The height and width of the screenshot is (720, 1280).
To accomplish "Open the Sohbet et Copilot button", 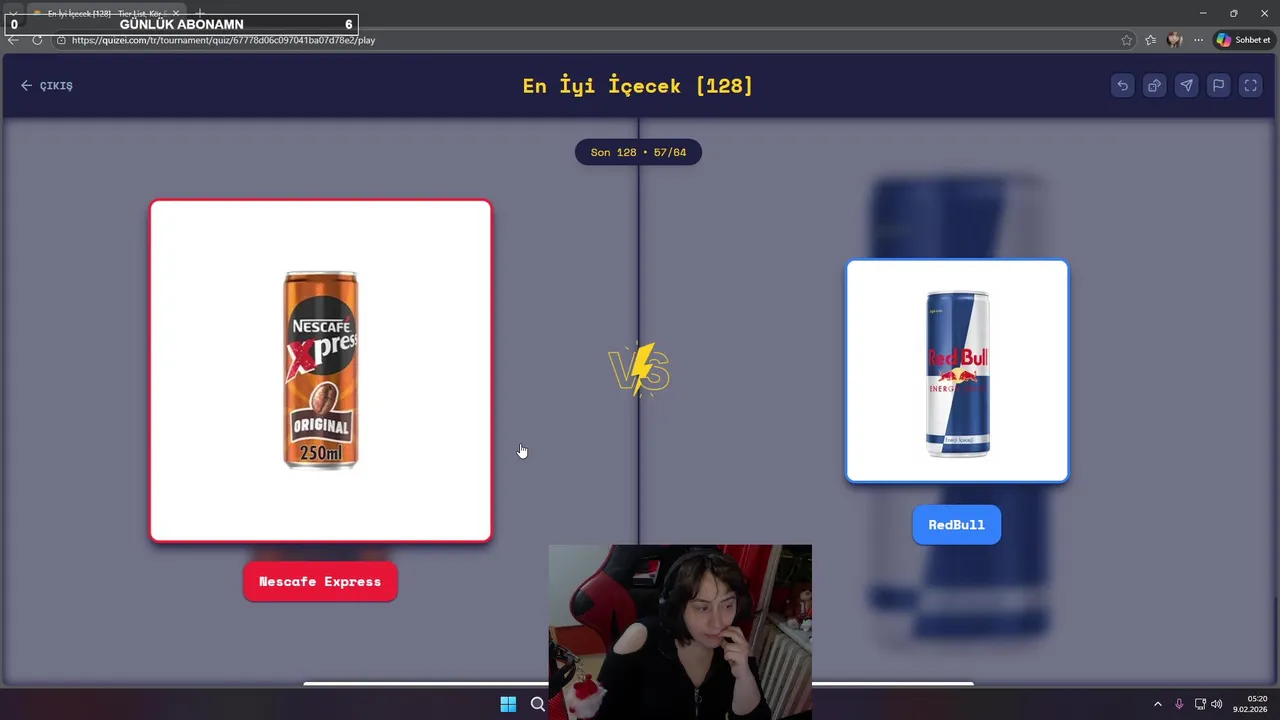I will pyautogui.click(x=1243, y=40).
